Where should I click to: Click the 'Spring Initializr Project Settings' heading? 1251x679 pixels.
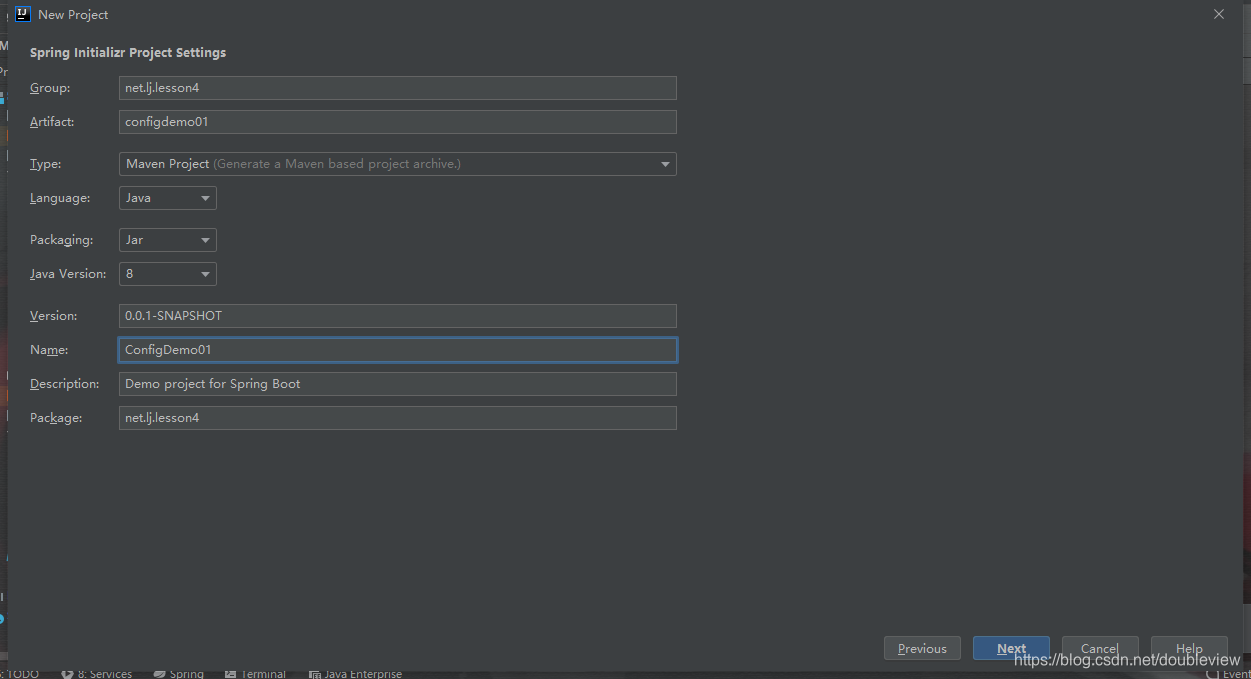(128, 52)
